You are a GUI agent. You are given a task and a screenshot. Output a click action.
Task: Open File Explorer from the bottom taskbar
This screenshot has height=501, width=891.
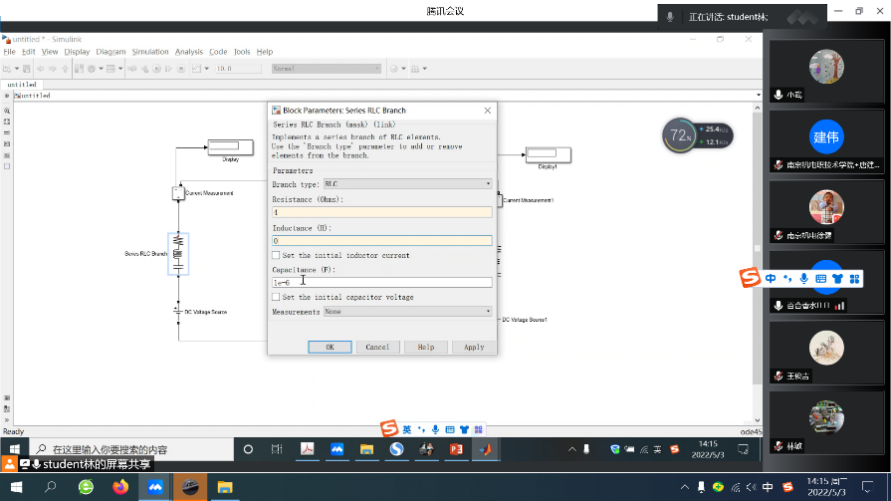pyautogui.click(x=225, y=487)
